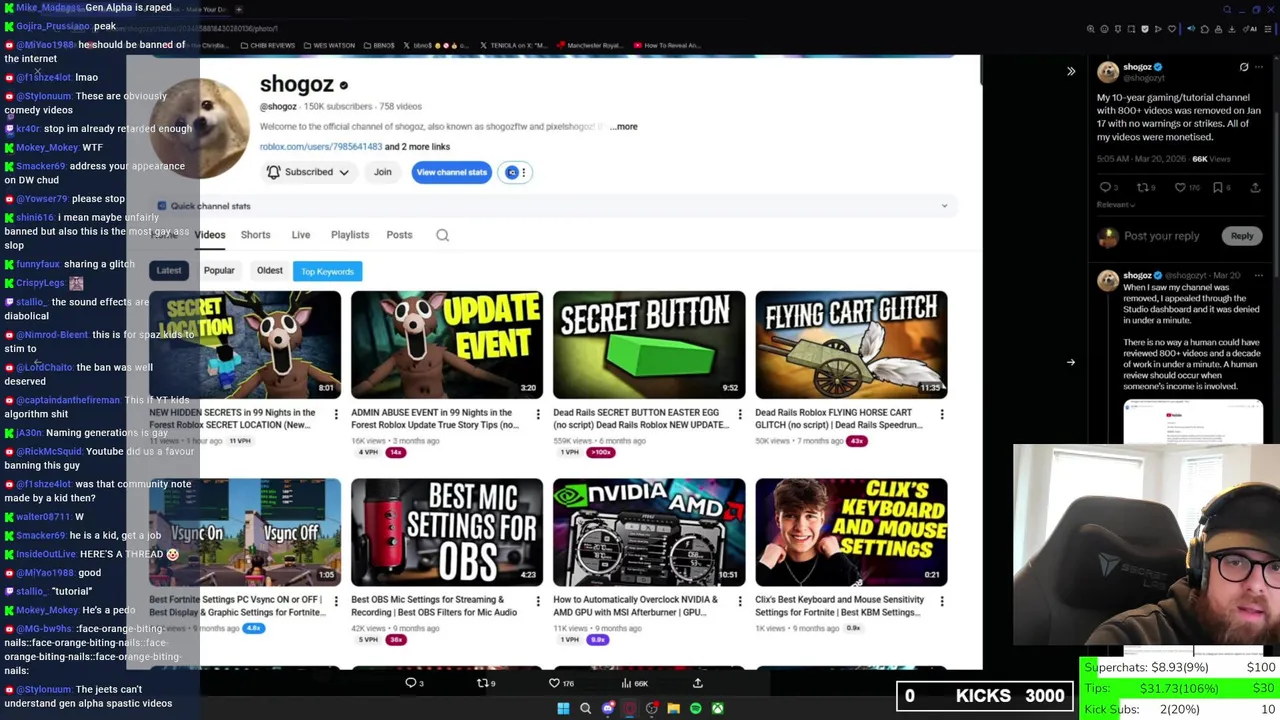Open the UPDATE EVENT video thumbnail
Image resolution: width=1280 pixels, height=720 pixels.
447,345
